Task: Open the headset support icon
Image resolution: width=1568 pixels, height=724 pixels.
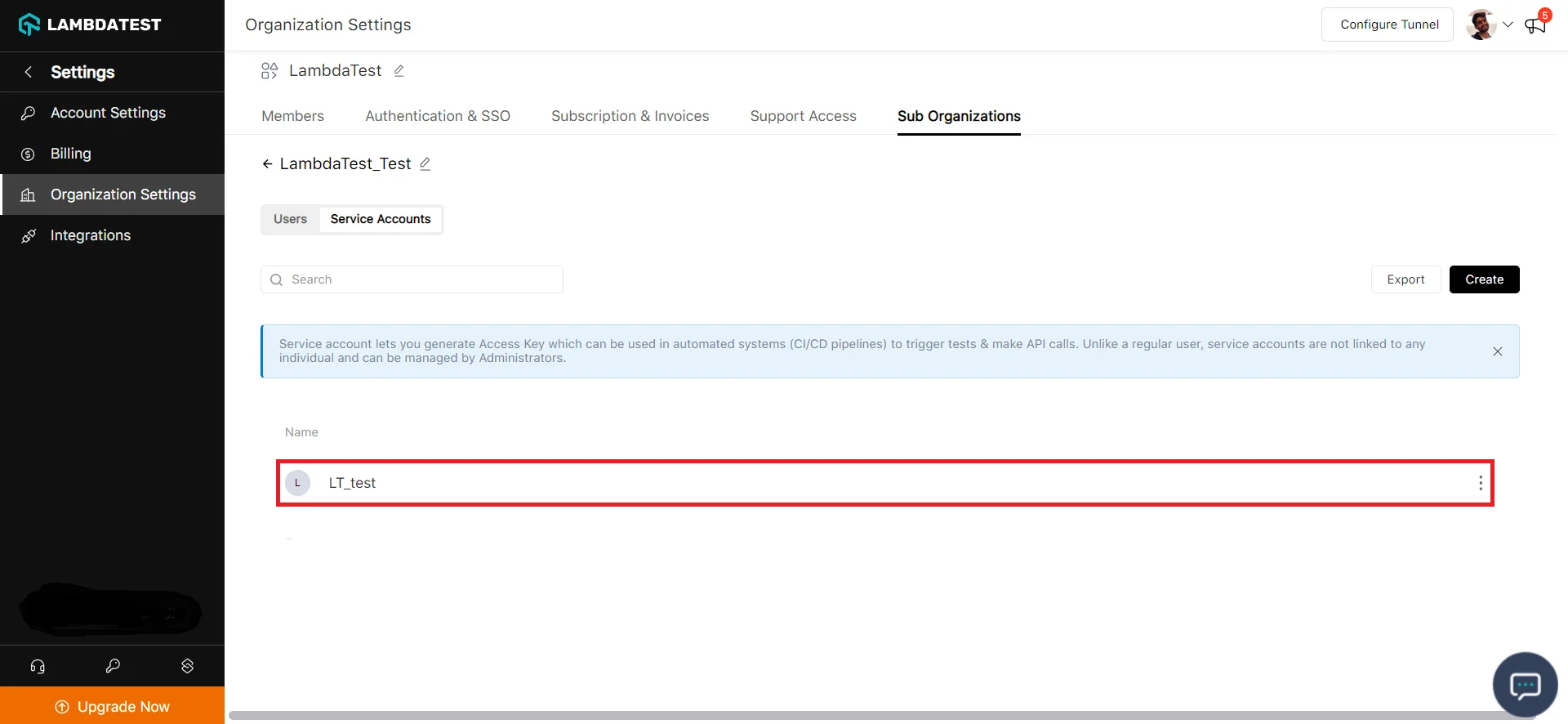Action: (38, 666)
